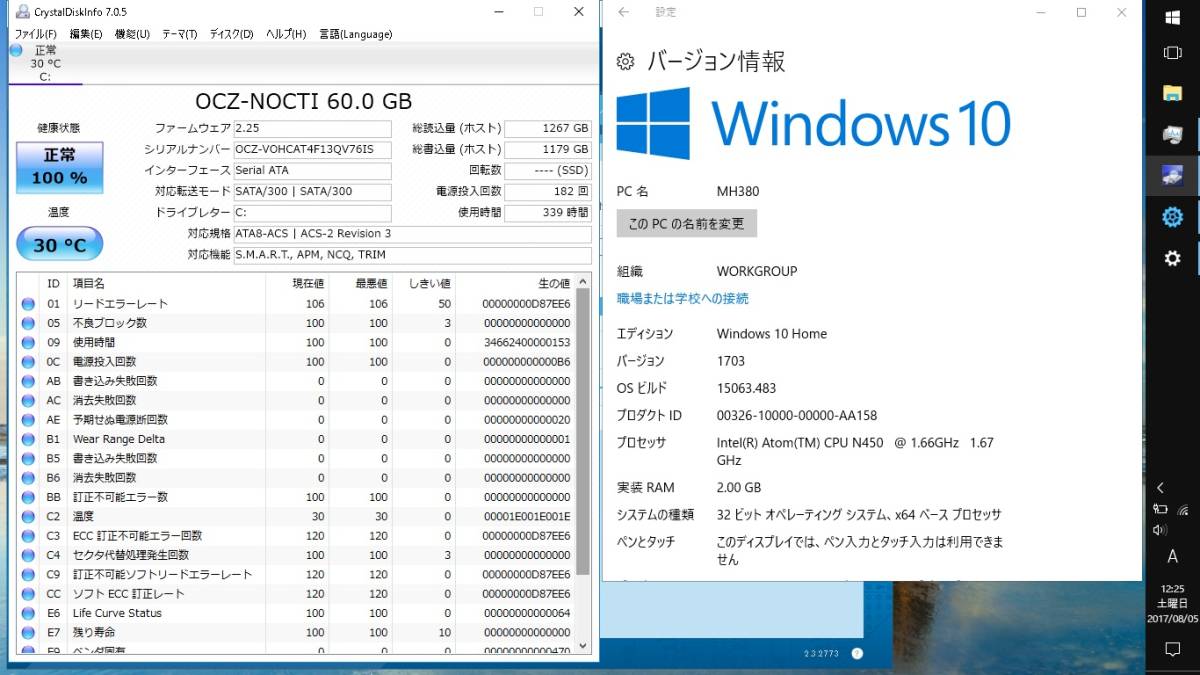Open the monitor chart app on taskbar
Screen dimensions: 1200x675
pos(1172,133)
